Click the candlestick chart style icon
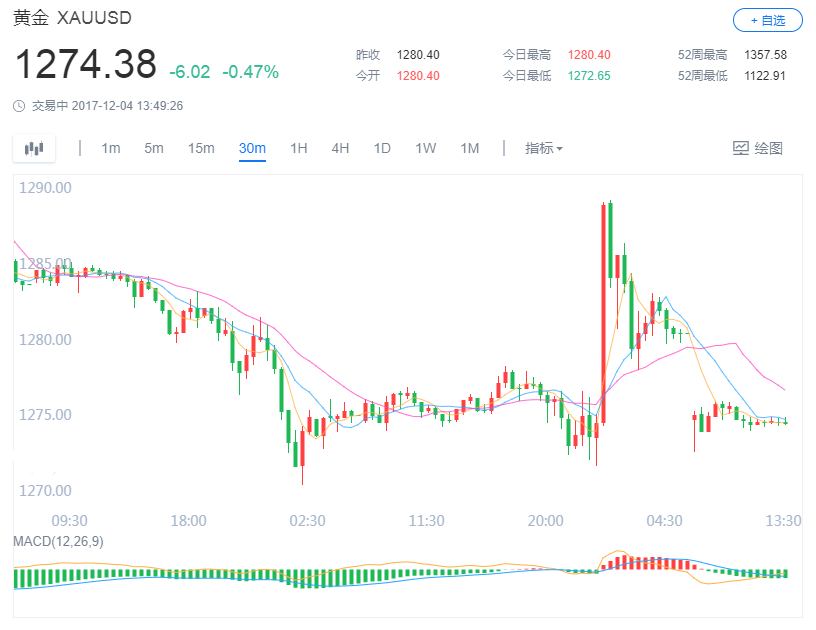Screen dimensions: 816x630 click(34, 147)
